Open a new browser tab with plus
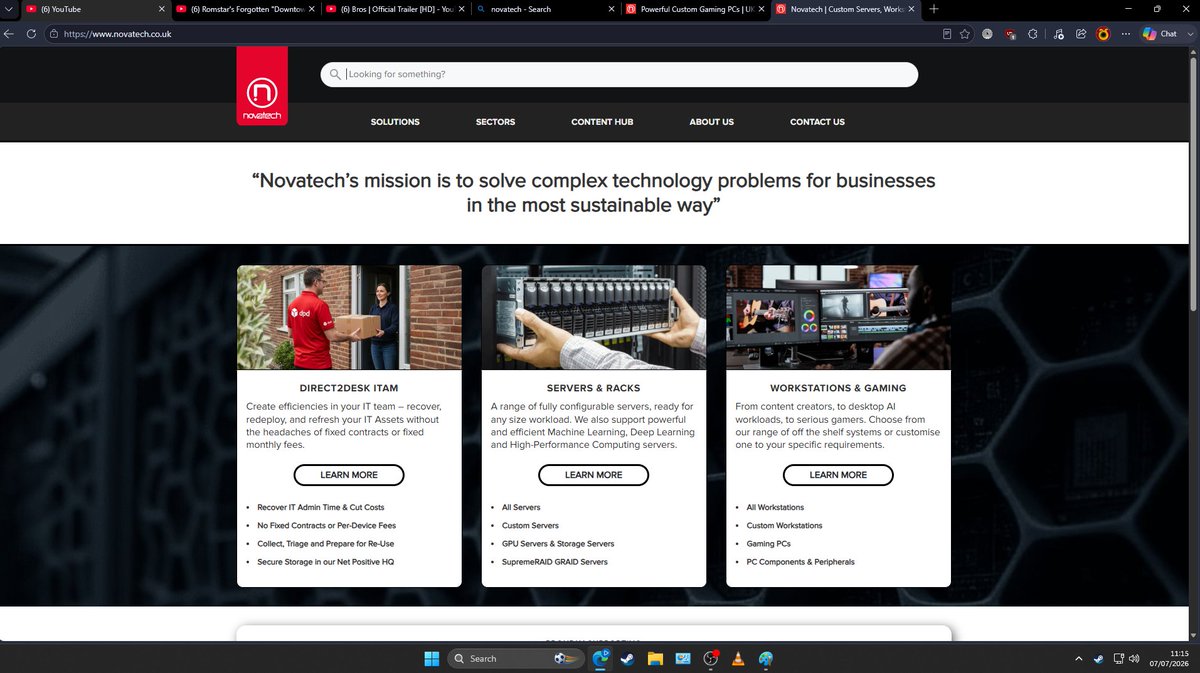Screen dimensions: 1200x673 click(x=934, y=9)
